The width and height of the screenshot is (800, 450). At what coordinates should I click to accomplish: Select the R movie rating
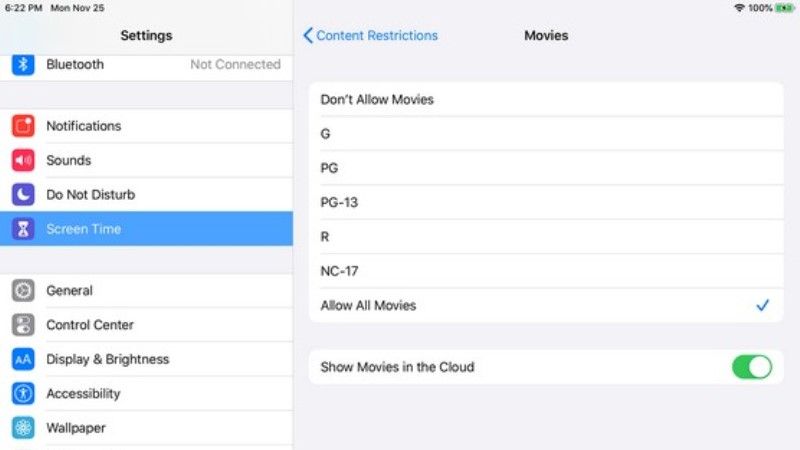[546, 237]
